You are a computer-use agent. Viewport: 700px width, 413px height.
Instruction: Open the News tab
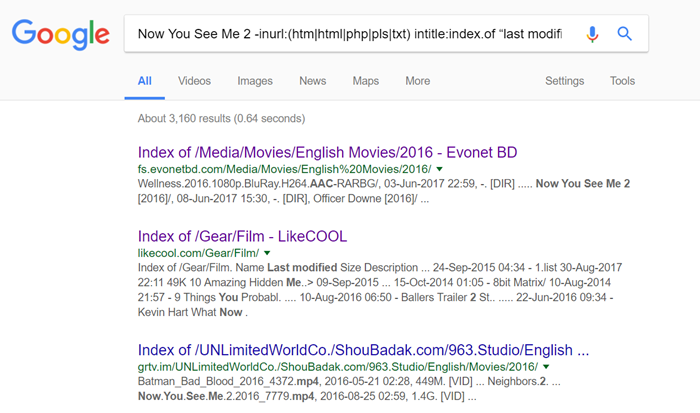(312, 81)
